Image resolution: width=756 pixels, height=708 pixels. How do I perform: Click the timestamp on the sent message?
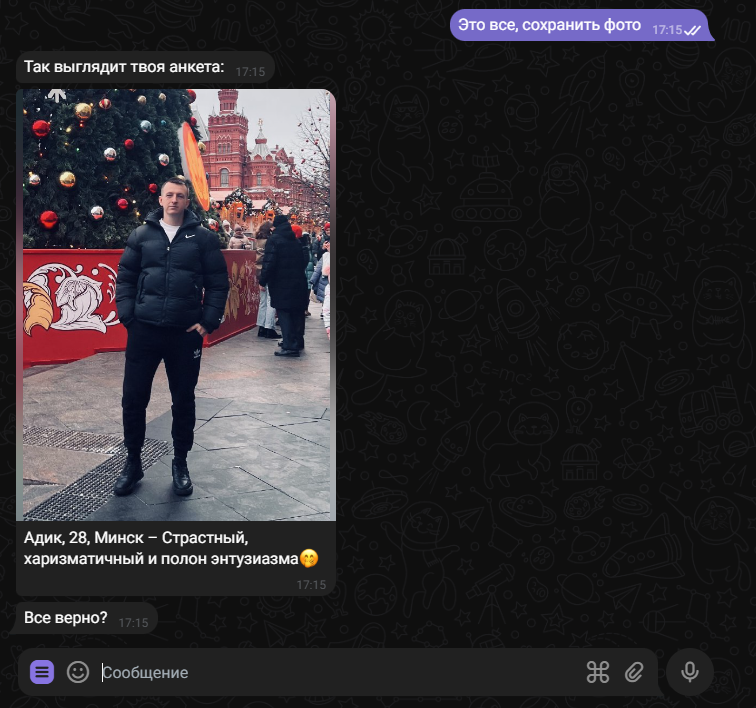[666, 30]
